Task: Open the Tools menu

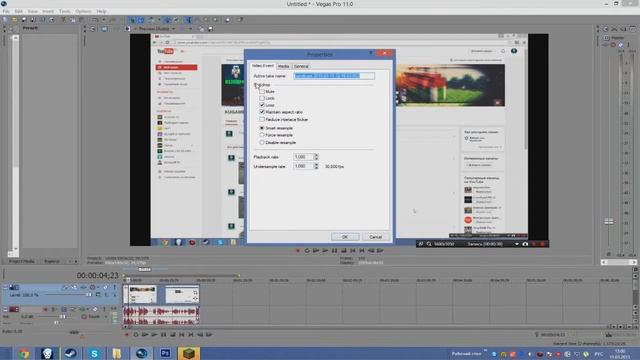Action: point(64,11)
